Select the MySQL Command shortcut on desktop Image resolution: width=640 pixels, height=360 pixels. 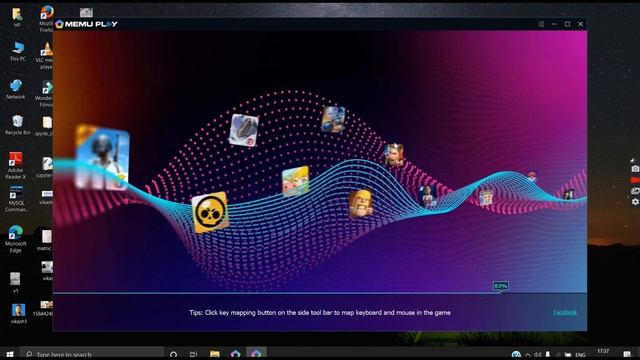click(16, 199)
